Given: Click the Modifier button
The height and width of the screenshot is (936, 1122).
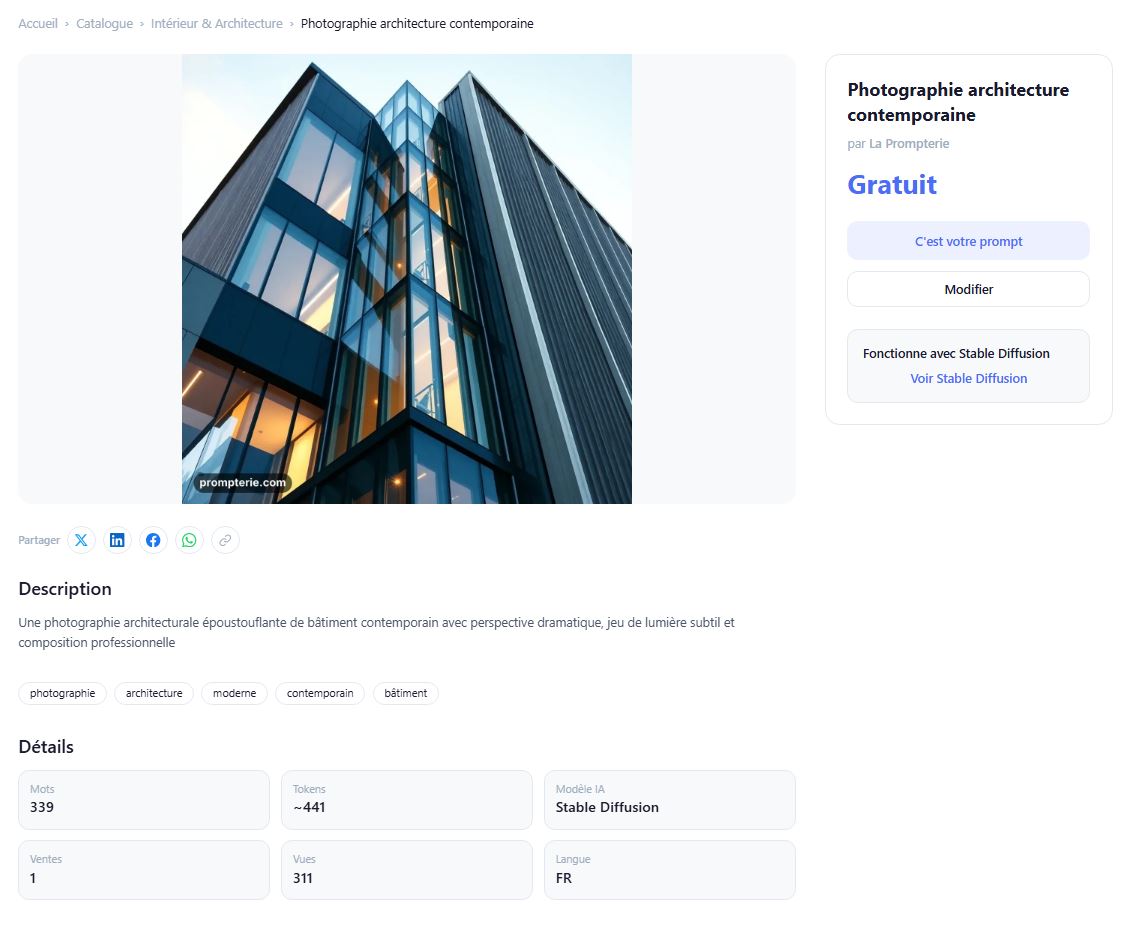Looking at the screenshot, I should (968, 289).
